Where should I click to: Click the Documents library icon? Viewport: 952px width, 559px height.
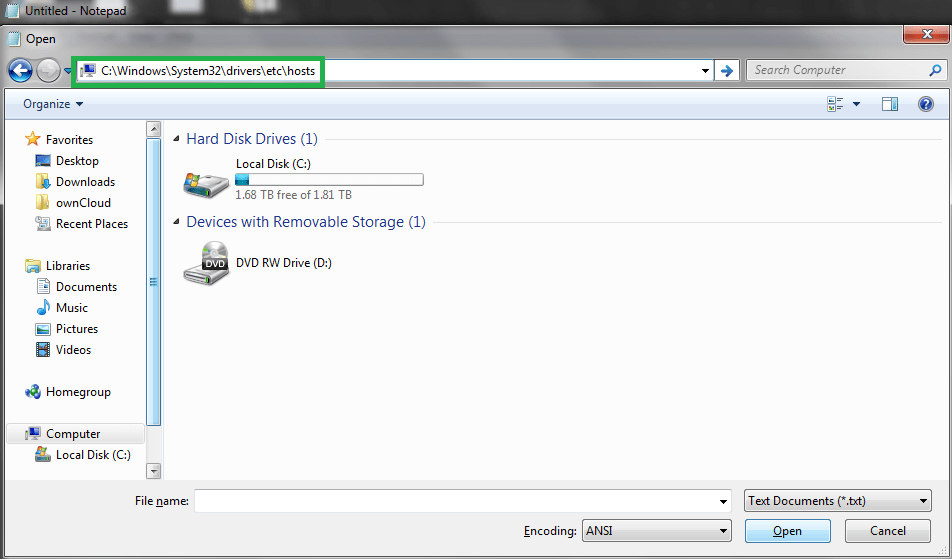[x=42, y=286]
